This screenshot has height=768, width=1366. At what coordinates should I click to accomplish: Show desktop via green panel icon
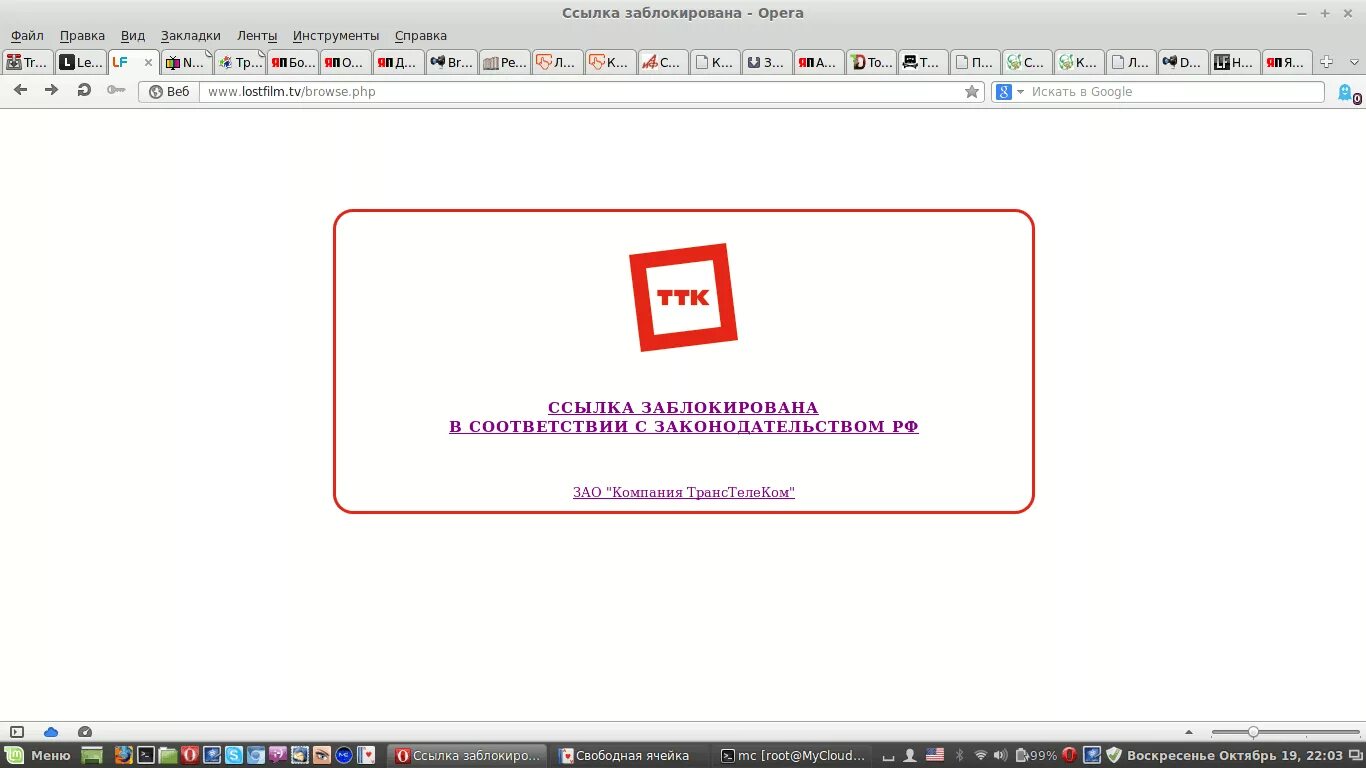[92, 755]
